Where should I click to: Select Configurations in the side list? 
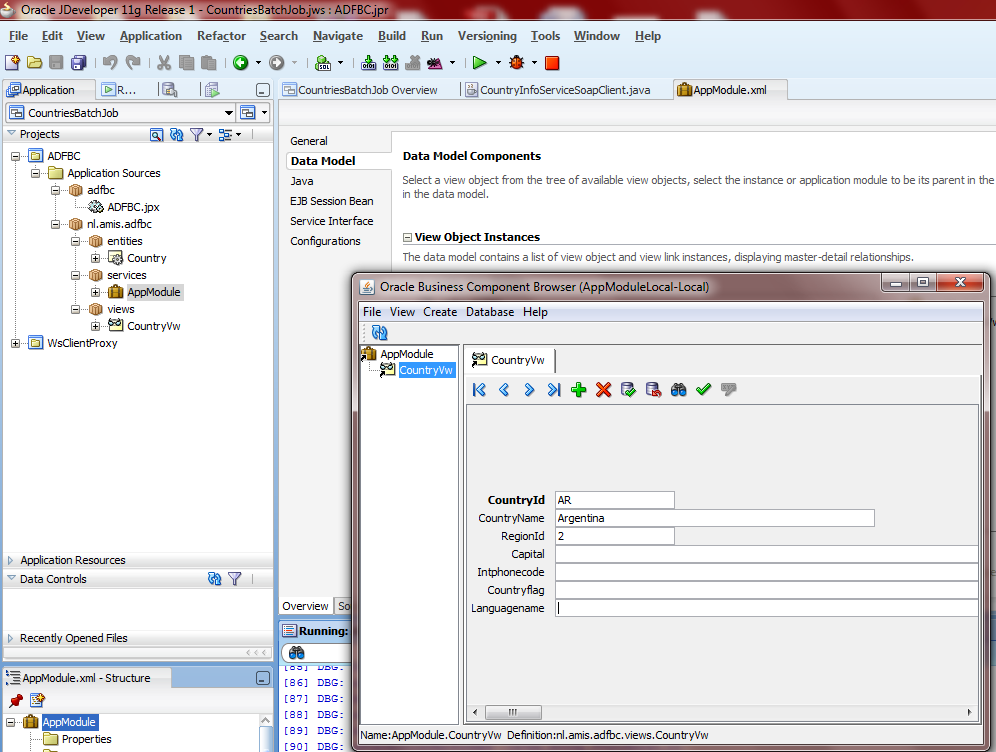click(325, 241)
